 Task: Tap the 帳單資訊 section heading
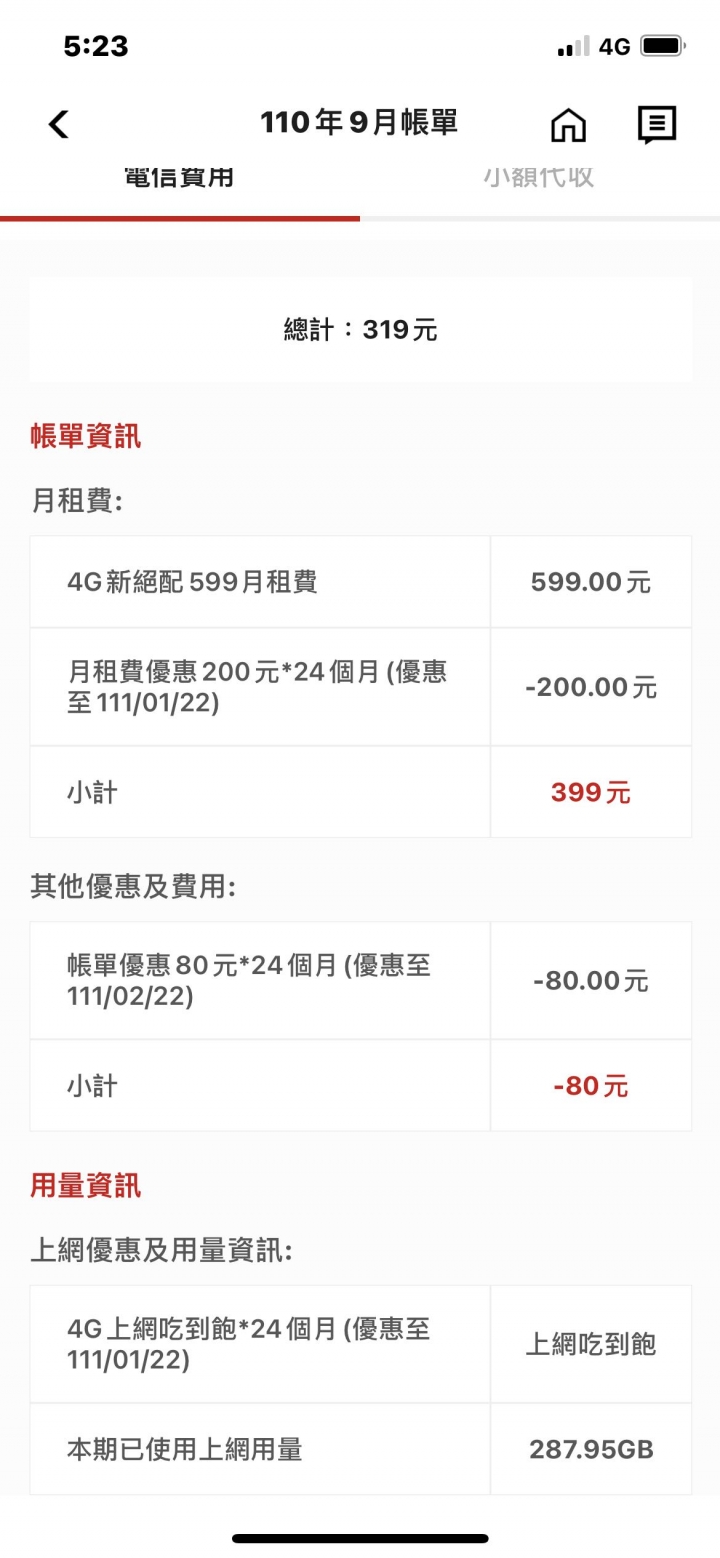86,437
